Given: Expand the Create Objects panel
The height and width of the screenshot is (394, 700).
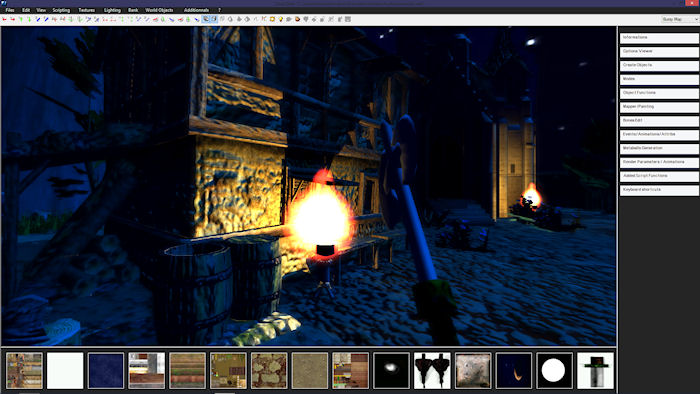Looking at the screenshot, I should coord(659,65).
